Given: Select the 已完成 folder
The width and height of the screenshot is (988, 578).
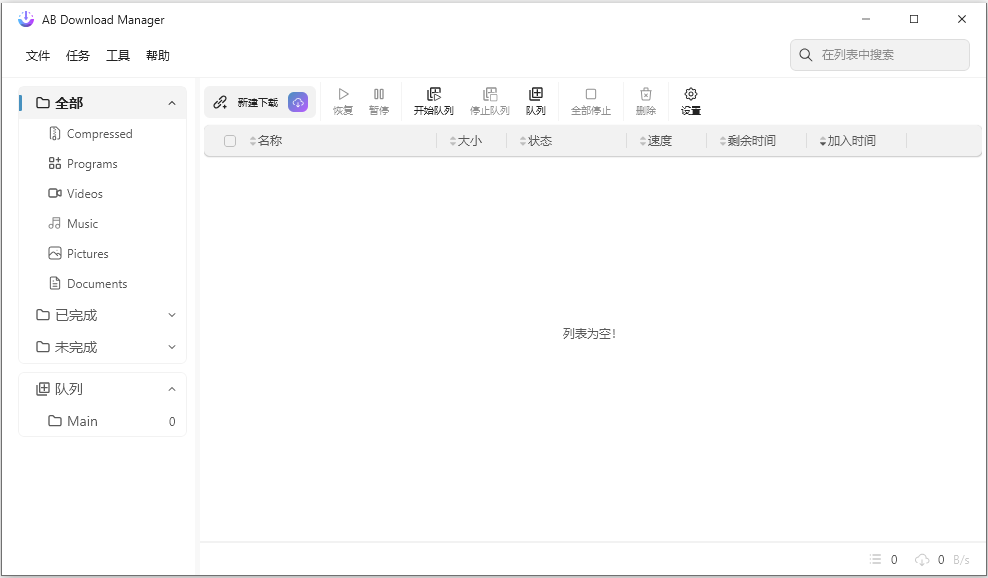Looking at the screenshot, I should point(102,315).
